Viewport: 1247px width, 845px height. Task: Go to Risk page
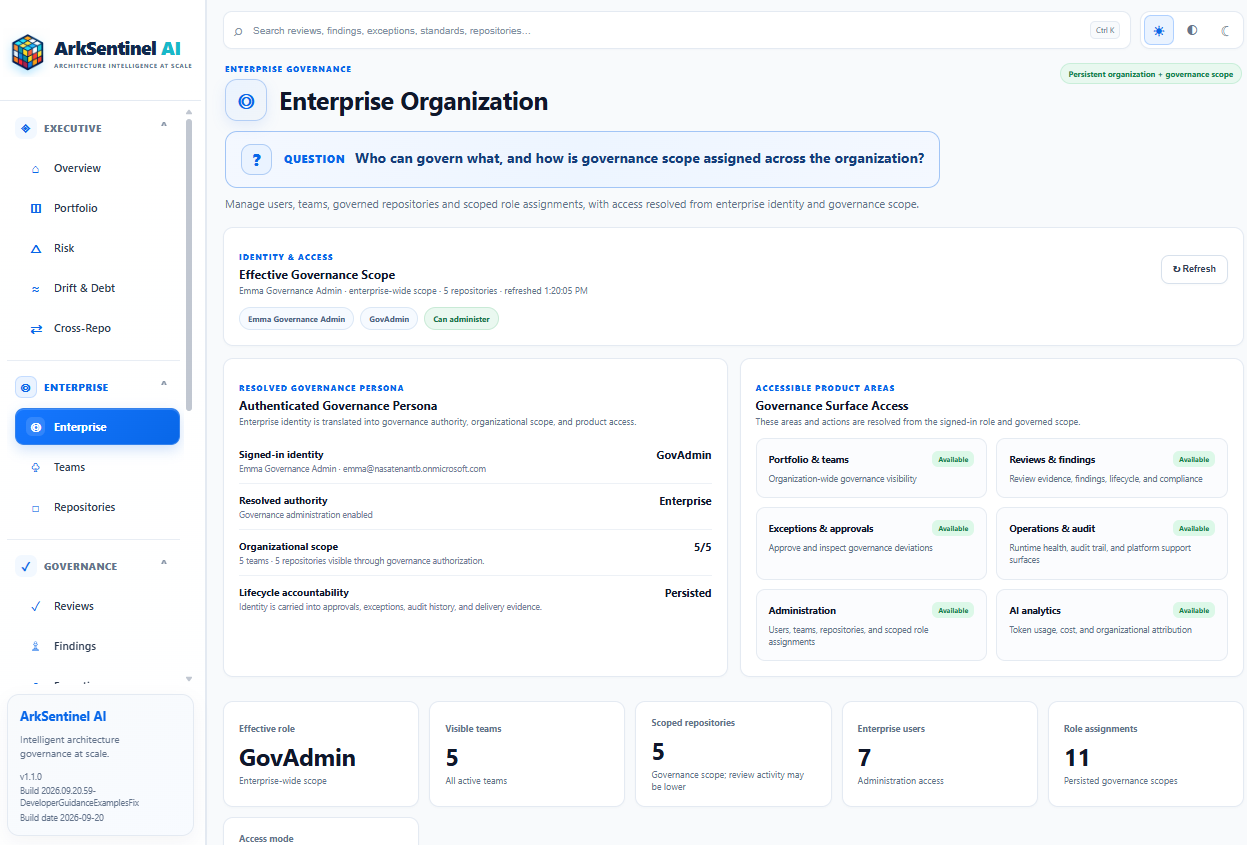tap(97, 249)
